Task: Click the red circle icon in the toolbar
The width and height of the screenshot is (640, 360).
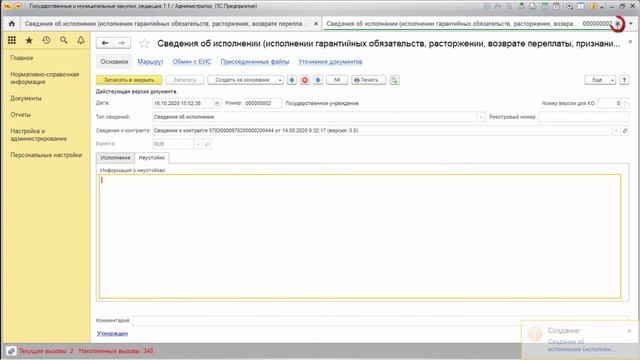Action: [x=305, y=80]
